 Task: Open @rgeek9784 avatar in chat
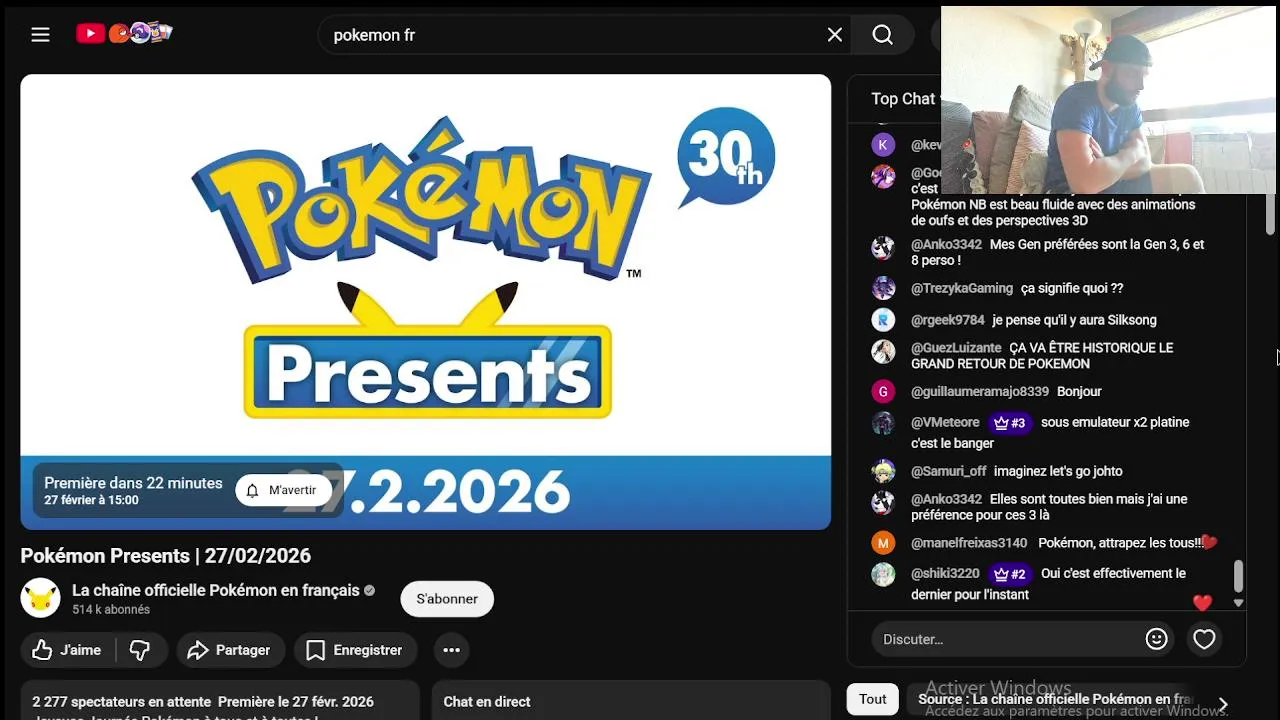[x=883, y=320]
